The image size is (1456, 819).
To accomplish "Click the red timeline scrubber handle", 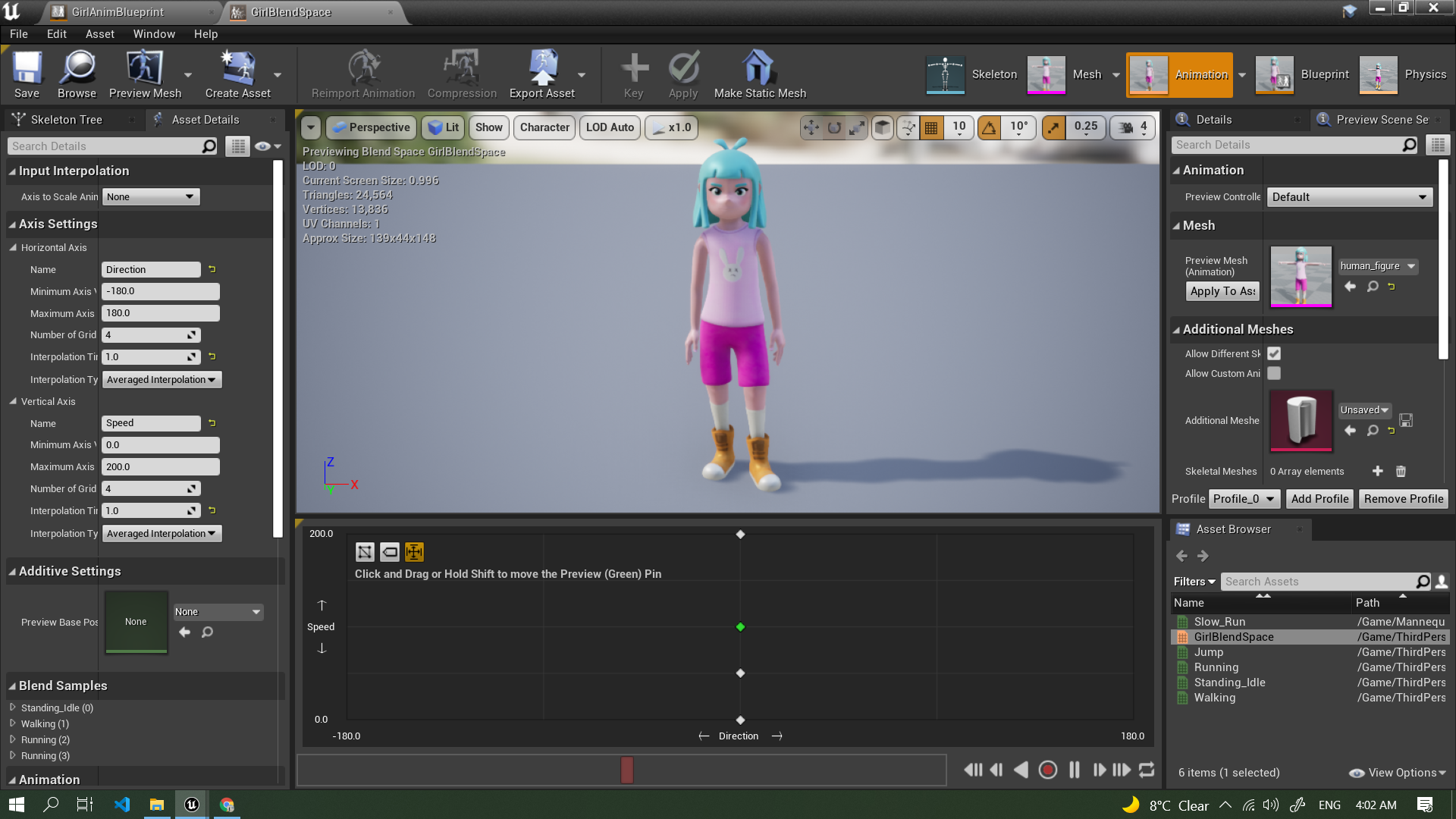I will pyautogui.click(x=626, y=770).
